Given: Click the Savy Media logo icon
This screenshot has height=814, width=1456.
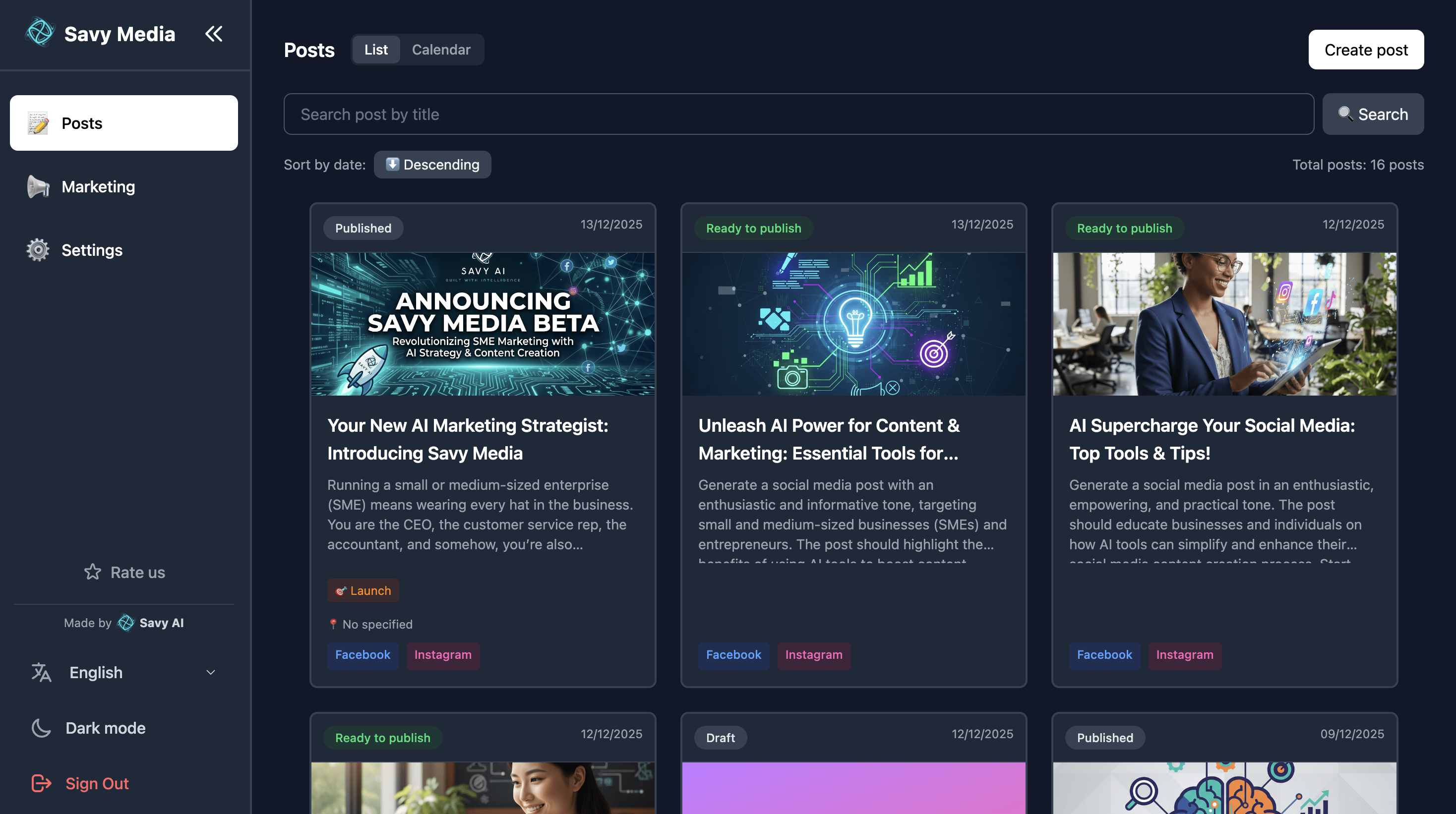Looking at the screenshot, I should [40, 33].
